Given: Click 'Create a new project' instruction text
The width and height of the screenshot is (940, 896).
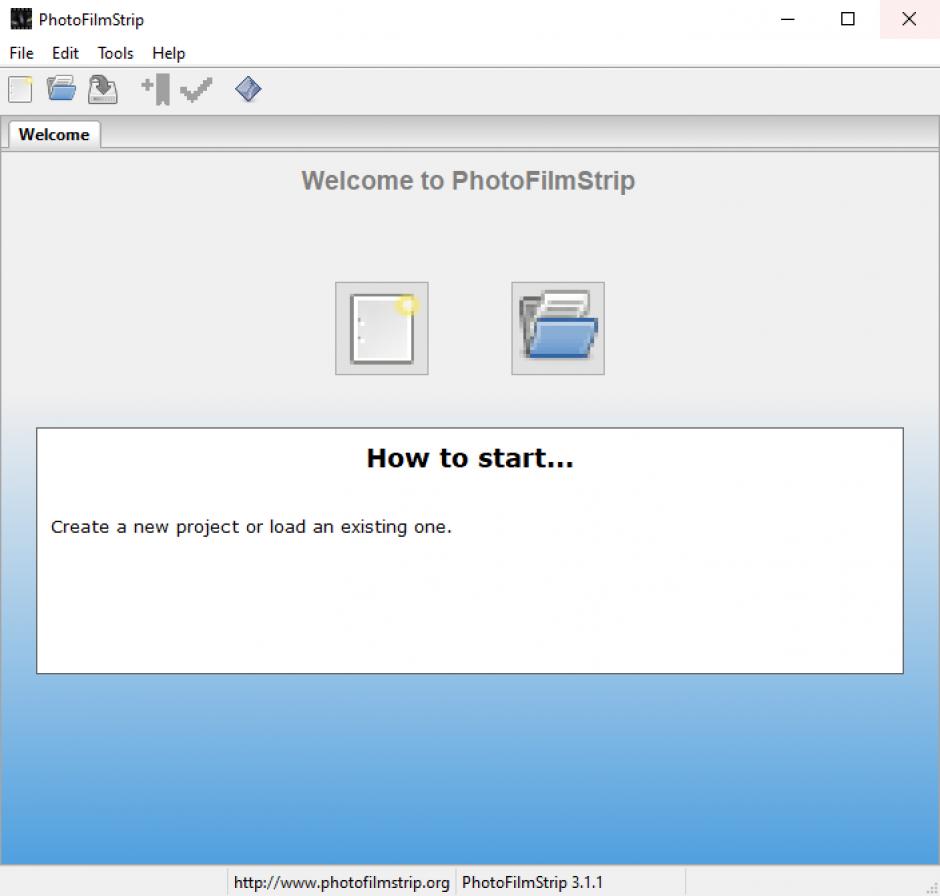Looking at the screenshot, I should pyautogui.click(x=251, y=527).
